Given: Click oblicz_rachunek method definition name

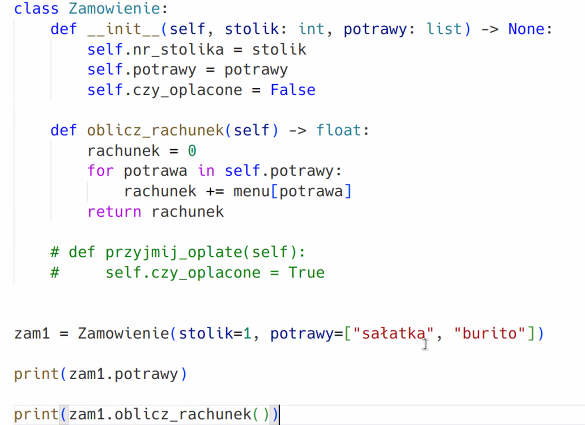Looking at the screenshot, I should pyautogui.click(x=156, y=130).
